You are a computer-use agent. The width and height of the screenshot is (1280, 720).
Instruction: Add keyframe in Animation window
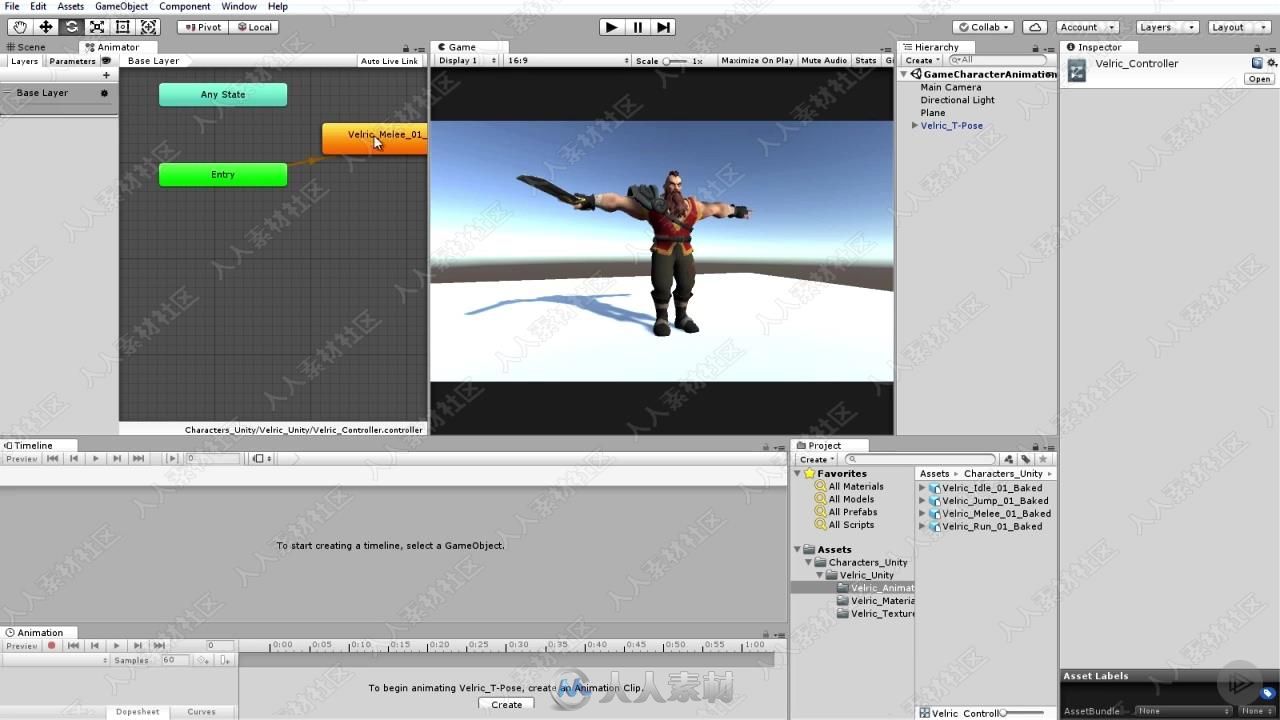click(203, 660)
